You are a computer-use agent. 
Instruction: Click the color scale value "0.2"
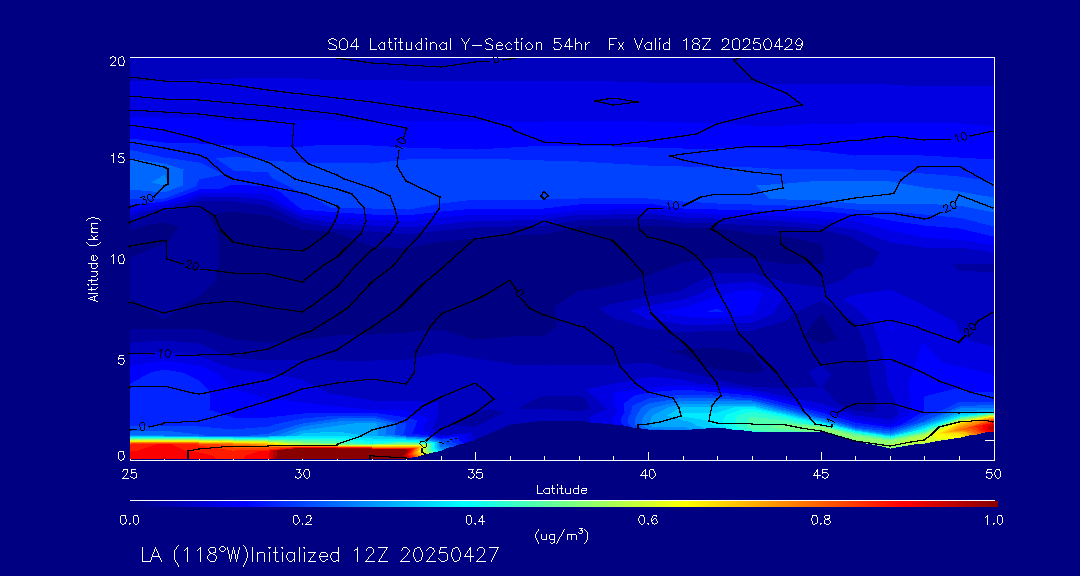coord(302,520)
